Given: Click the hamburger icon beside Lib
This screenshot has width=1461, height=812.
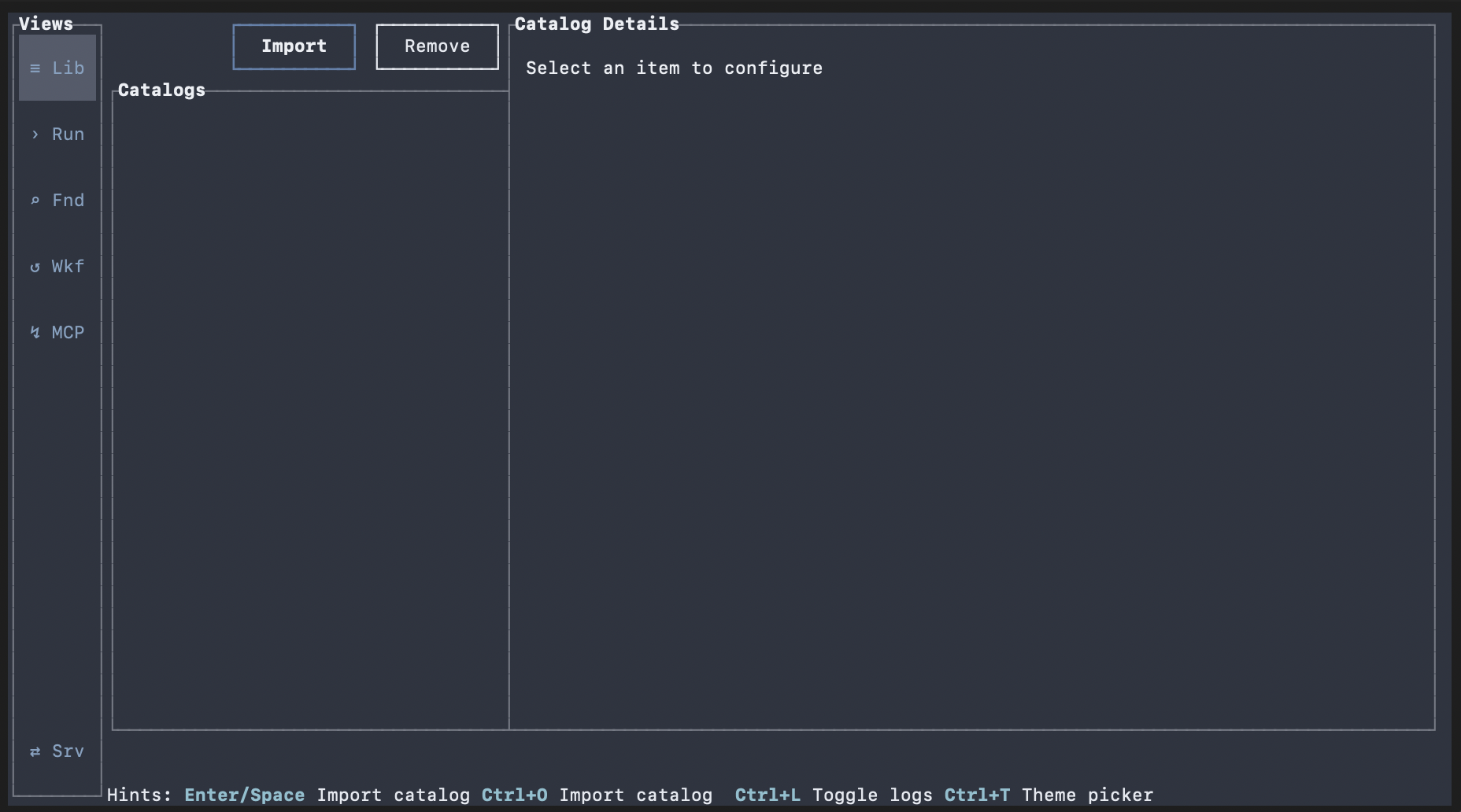Looking at the screenshot, I should pyautogui.click(x=35, y=68).
